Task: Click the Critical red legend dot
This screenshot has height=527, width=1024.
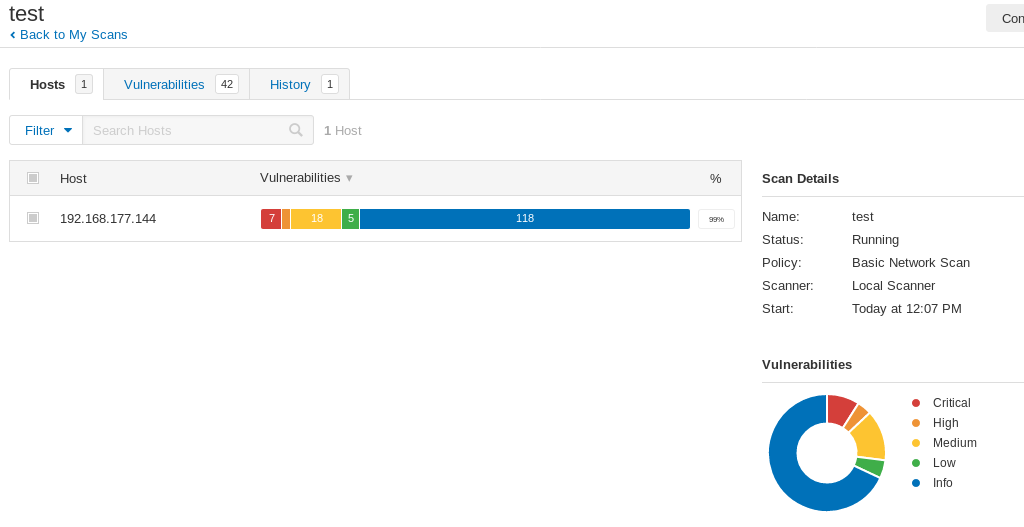Action: 916,403
